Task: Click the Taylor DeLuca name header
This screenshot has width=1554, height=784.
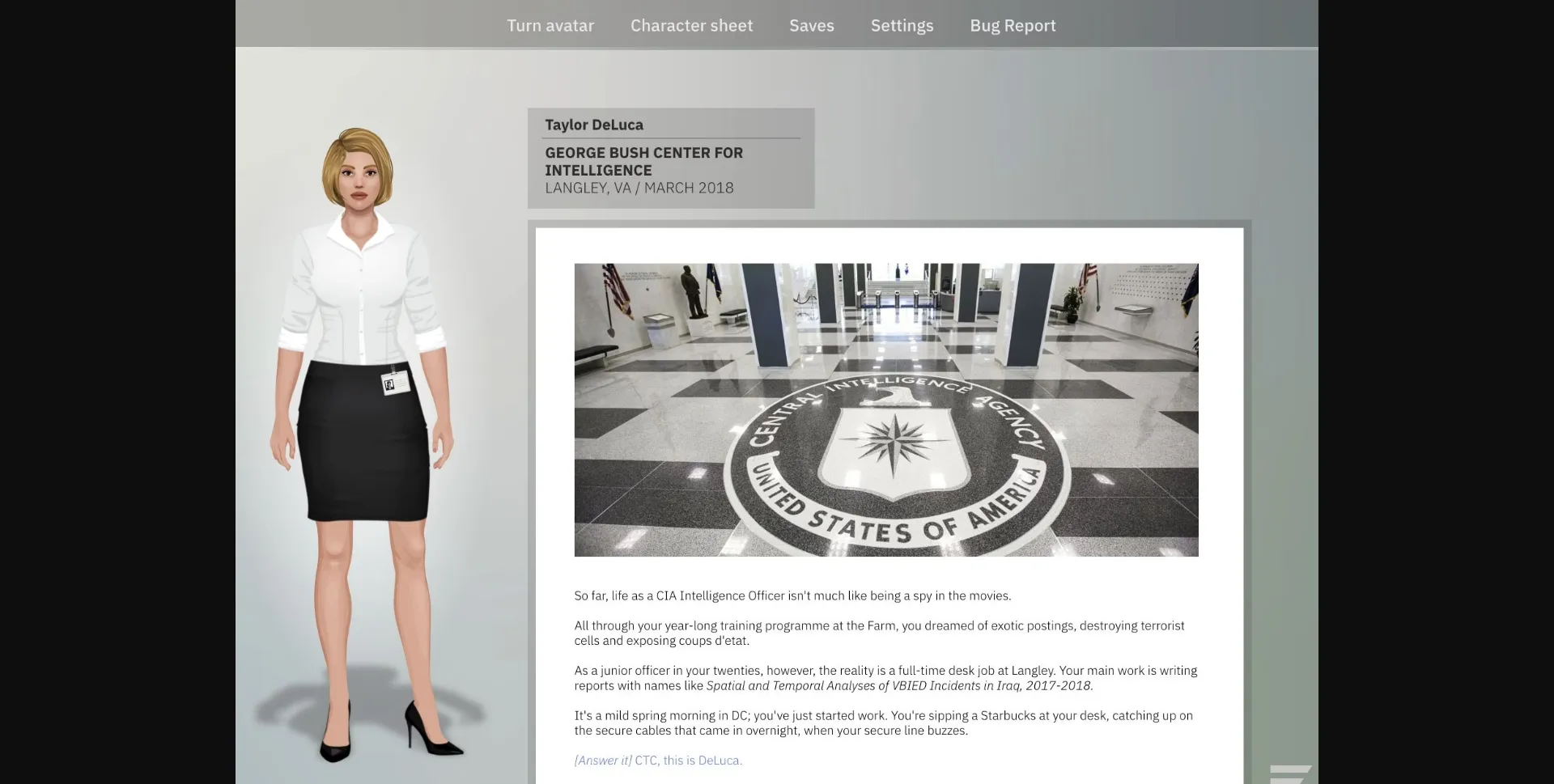Action: tap(593, 124)
